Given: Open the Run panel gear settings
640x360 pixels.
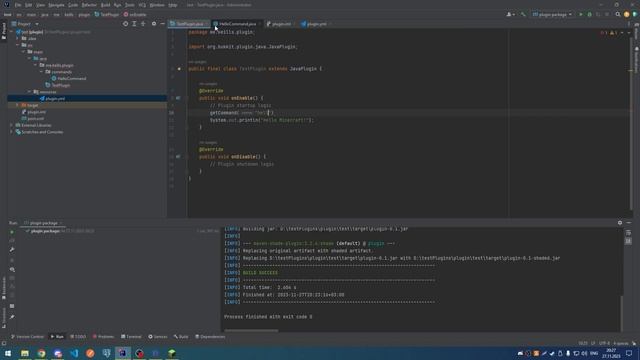Looking at the screenshot, I should [620, 222].
